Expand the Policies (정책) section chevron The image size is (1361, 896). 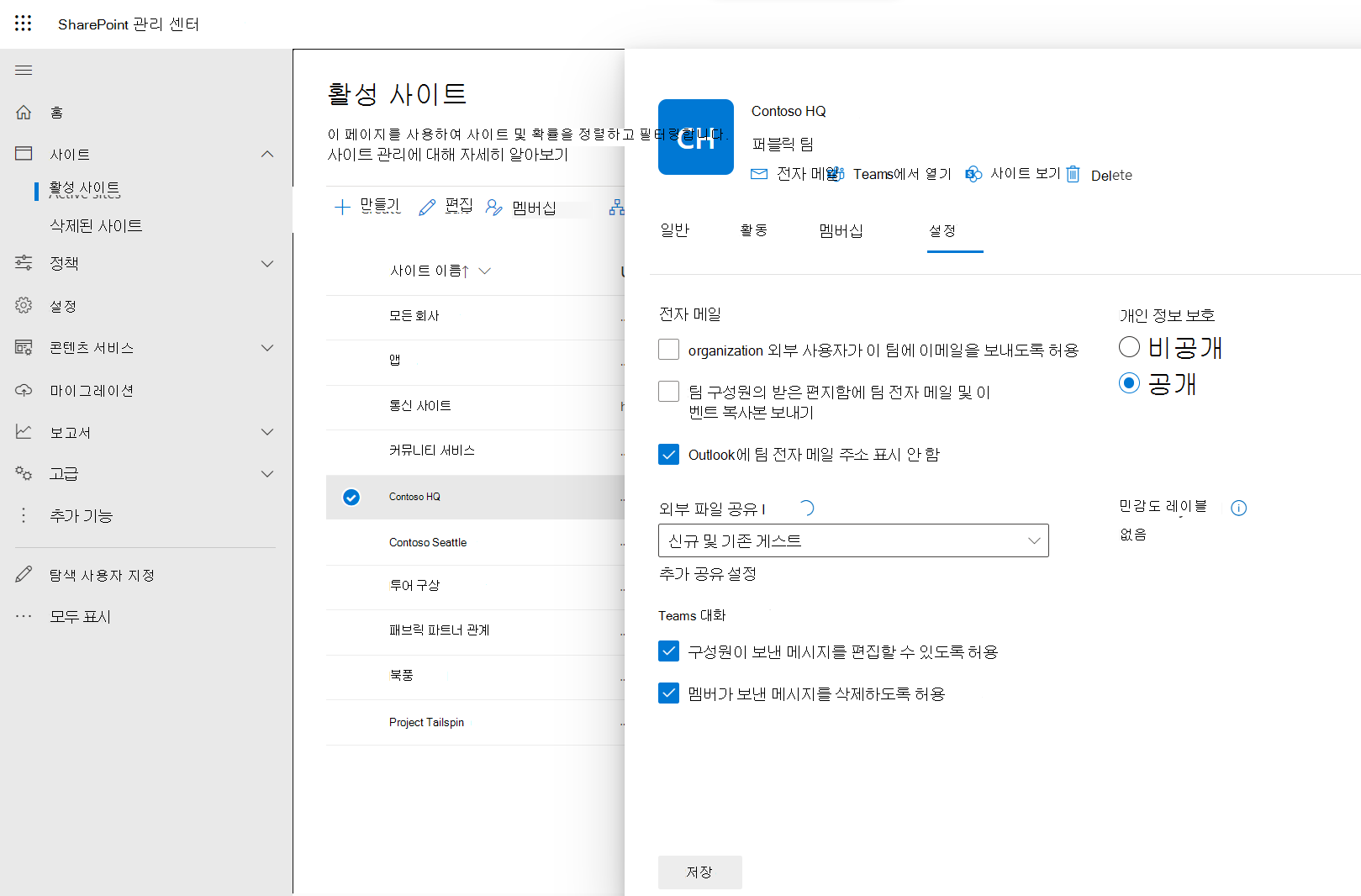(x=267, y=263)
